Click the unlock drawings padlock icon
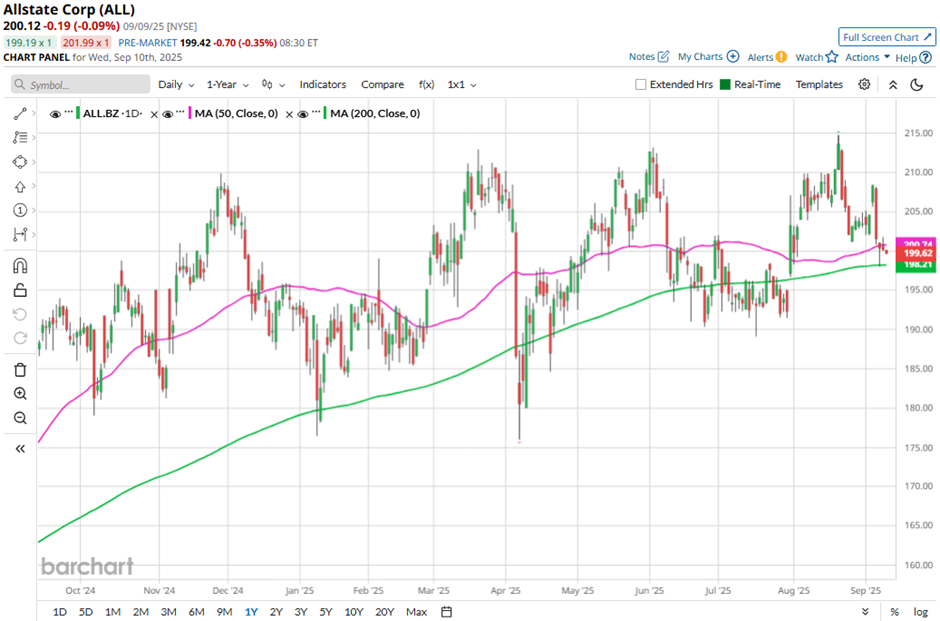 [20, 290]
